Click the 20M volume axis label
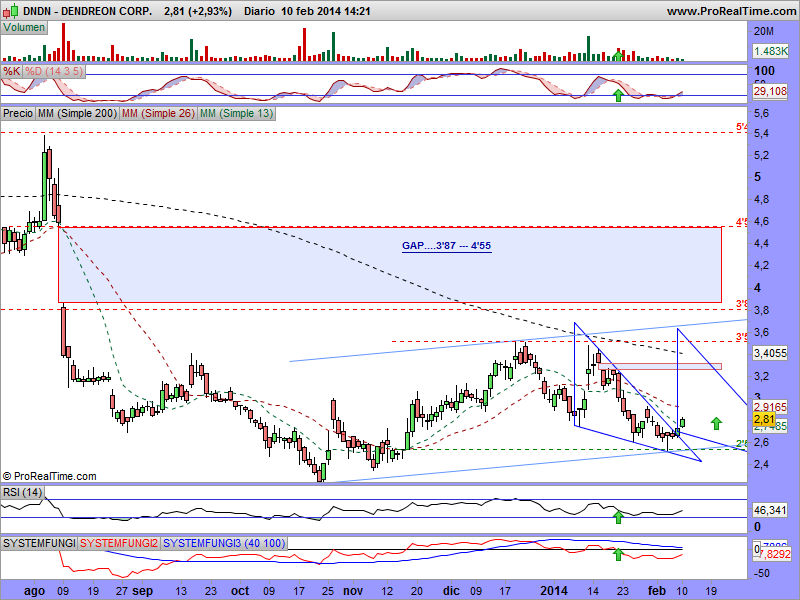This screenshot has width=800, height=600. pos(764,32)
